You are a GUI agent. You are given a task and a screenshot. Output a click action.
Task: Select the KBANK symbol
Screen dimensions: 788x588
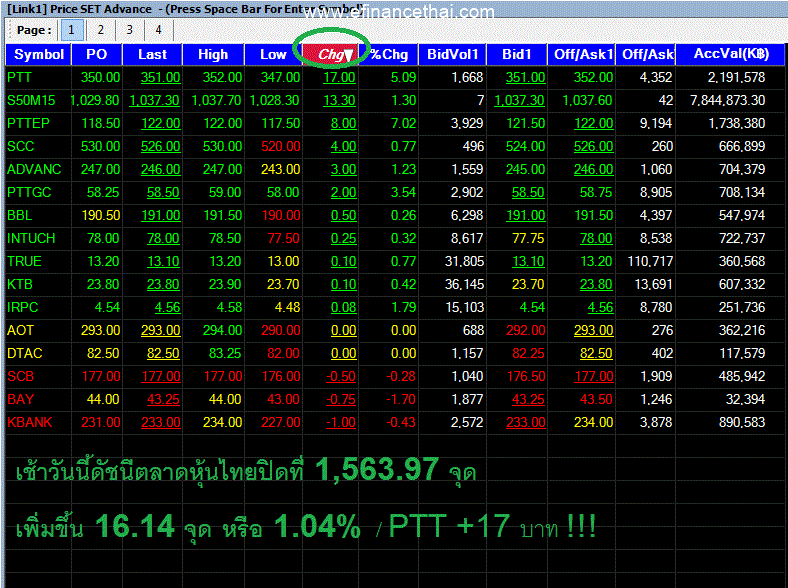tap(30, 423)
